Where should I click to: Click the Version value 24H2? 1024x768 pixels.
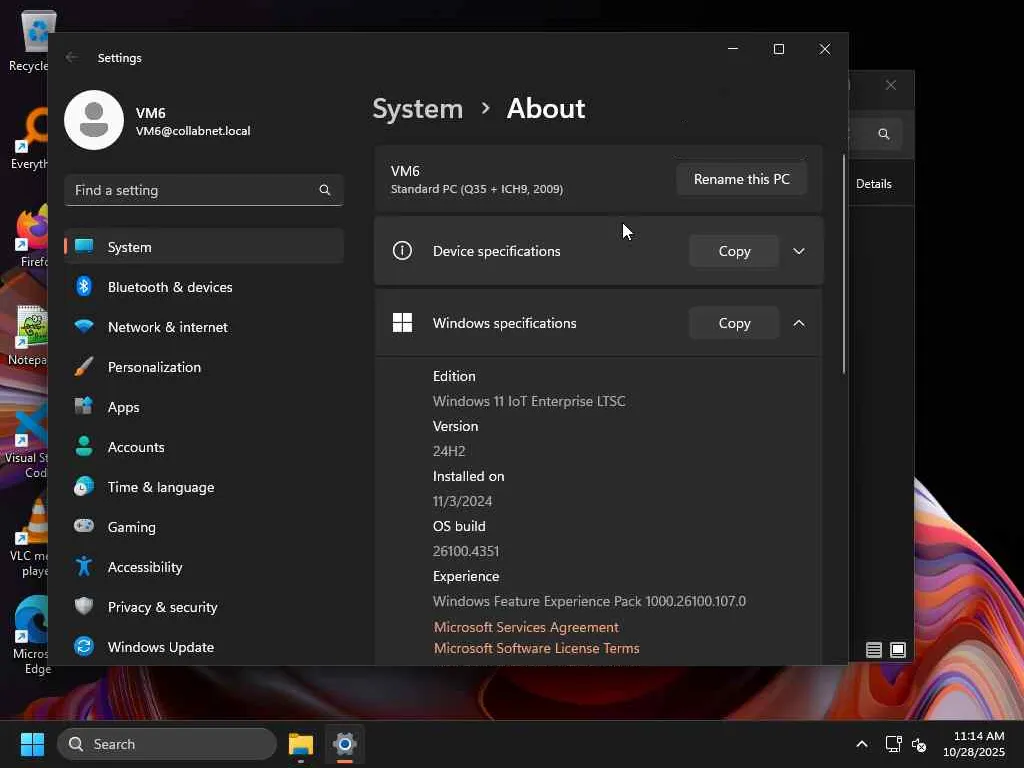click(x=449, y=451)
